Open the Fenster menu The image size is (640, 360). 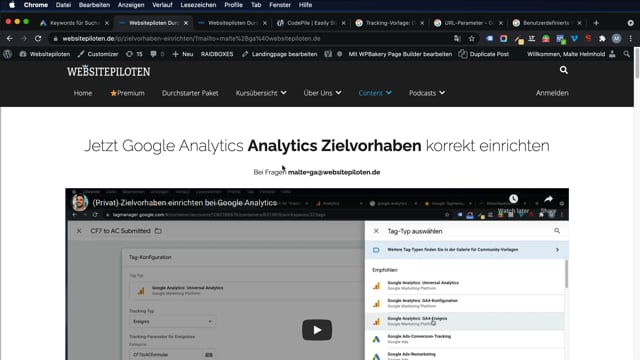click(280, 5)
